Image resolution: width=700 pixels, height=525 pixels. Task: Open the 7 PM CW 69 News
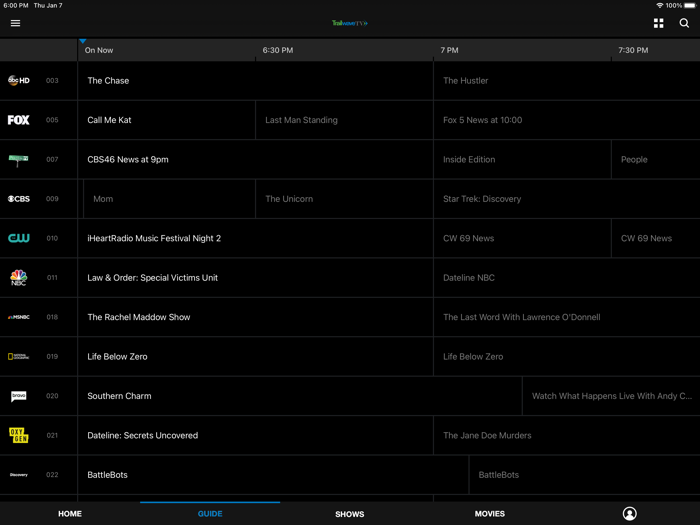tap(522, 238)
